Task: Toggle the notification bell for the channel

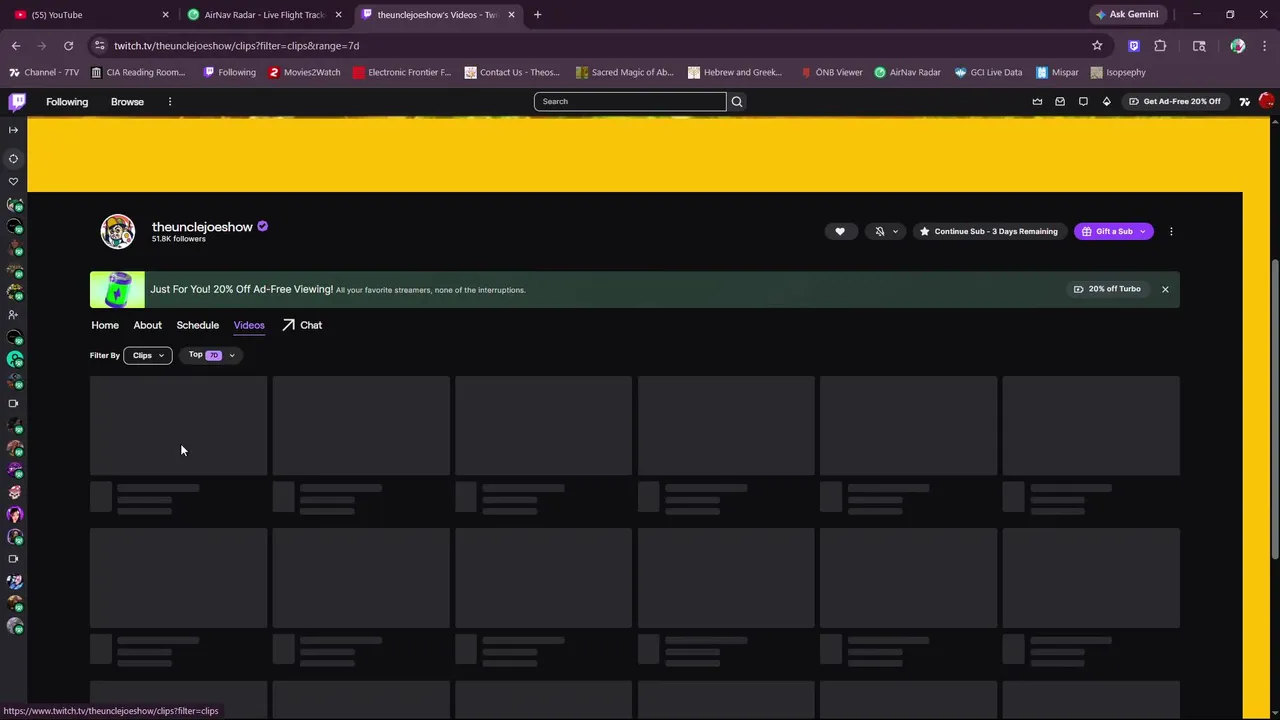Action: 880,231
